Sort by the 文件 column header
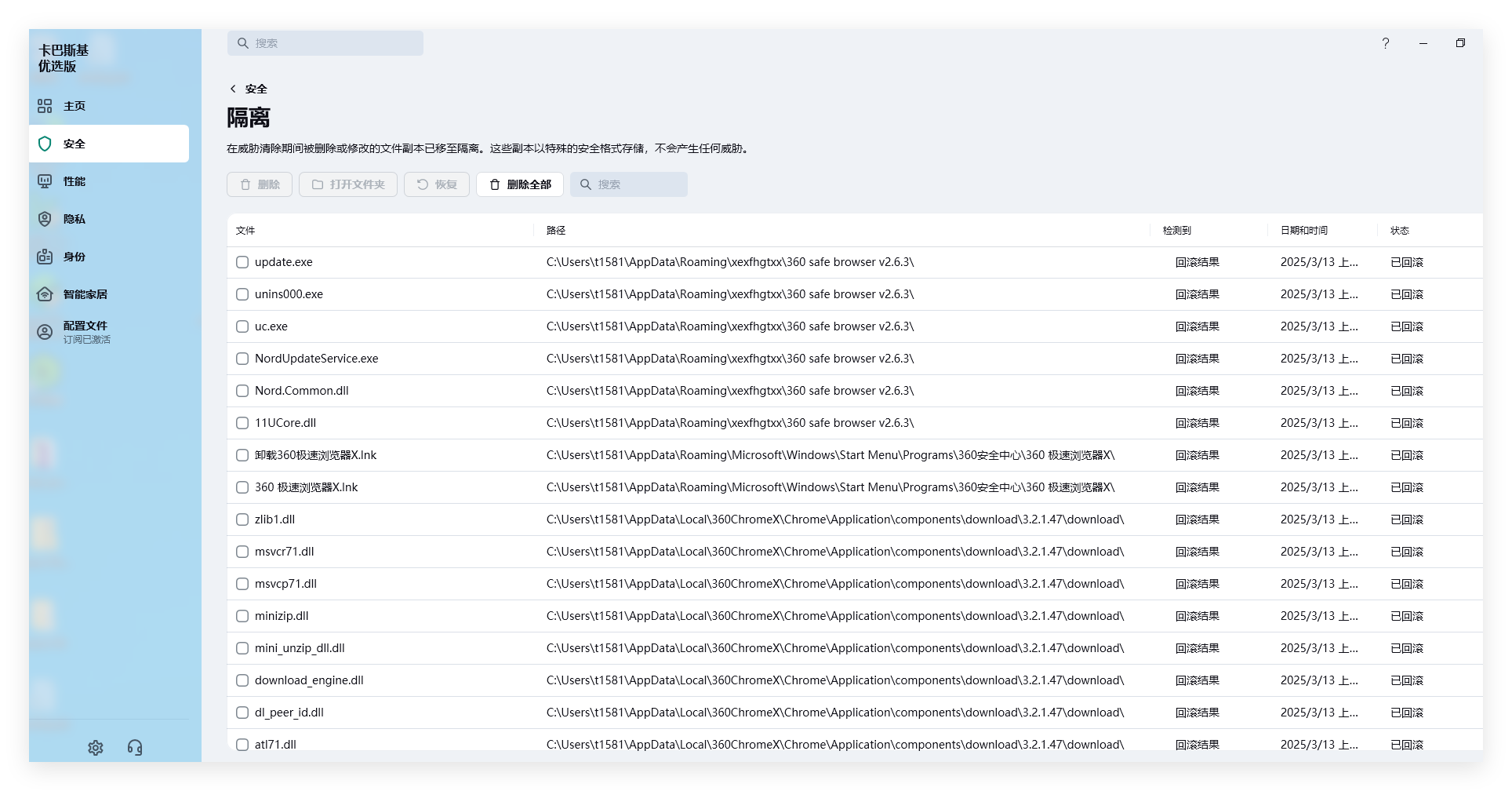Viewport: 1512px width, 791px height. tap(245, 231)
